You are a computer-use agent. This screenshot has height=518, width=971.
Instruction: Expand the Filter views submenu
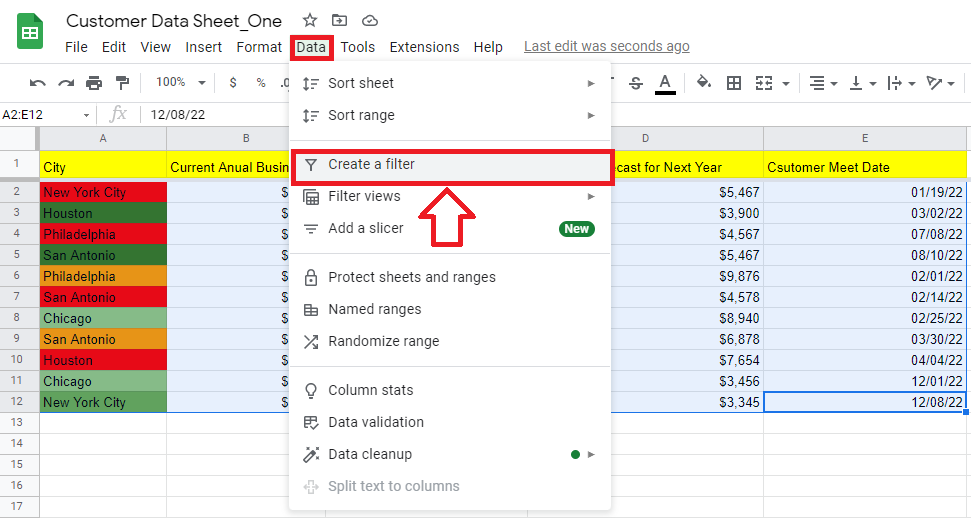tap(591, 196)
